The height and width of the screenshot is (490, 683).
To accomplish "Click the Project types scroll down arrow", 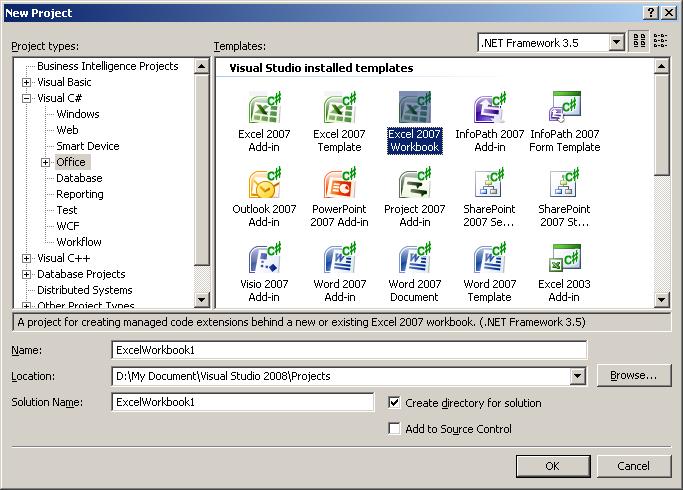I will [x=202, y=300].
